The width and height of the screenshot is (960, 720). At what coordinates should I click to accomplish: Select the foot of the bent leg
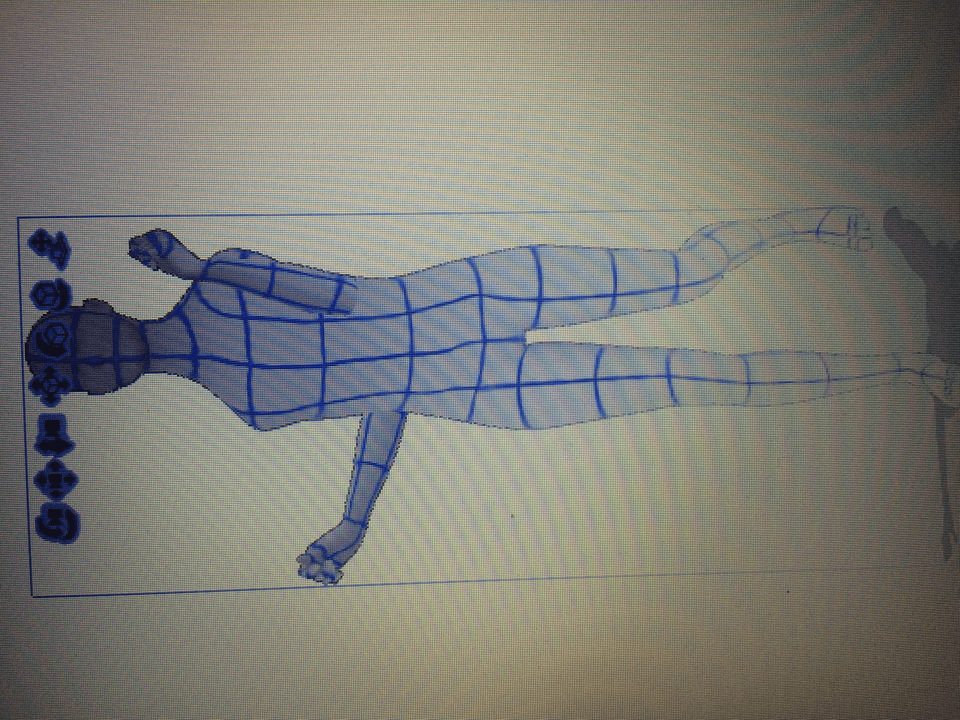tap(848, 228)
